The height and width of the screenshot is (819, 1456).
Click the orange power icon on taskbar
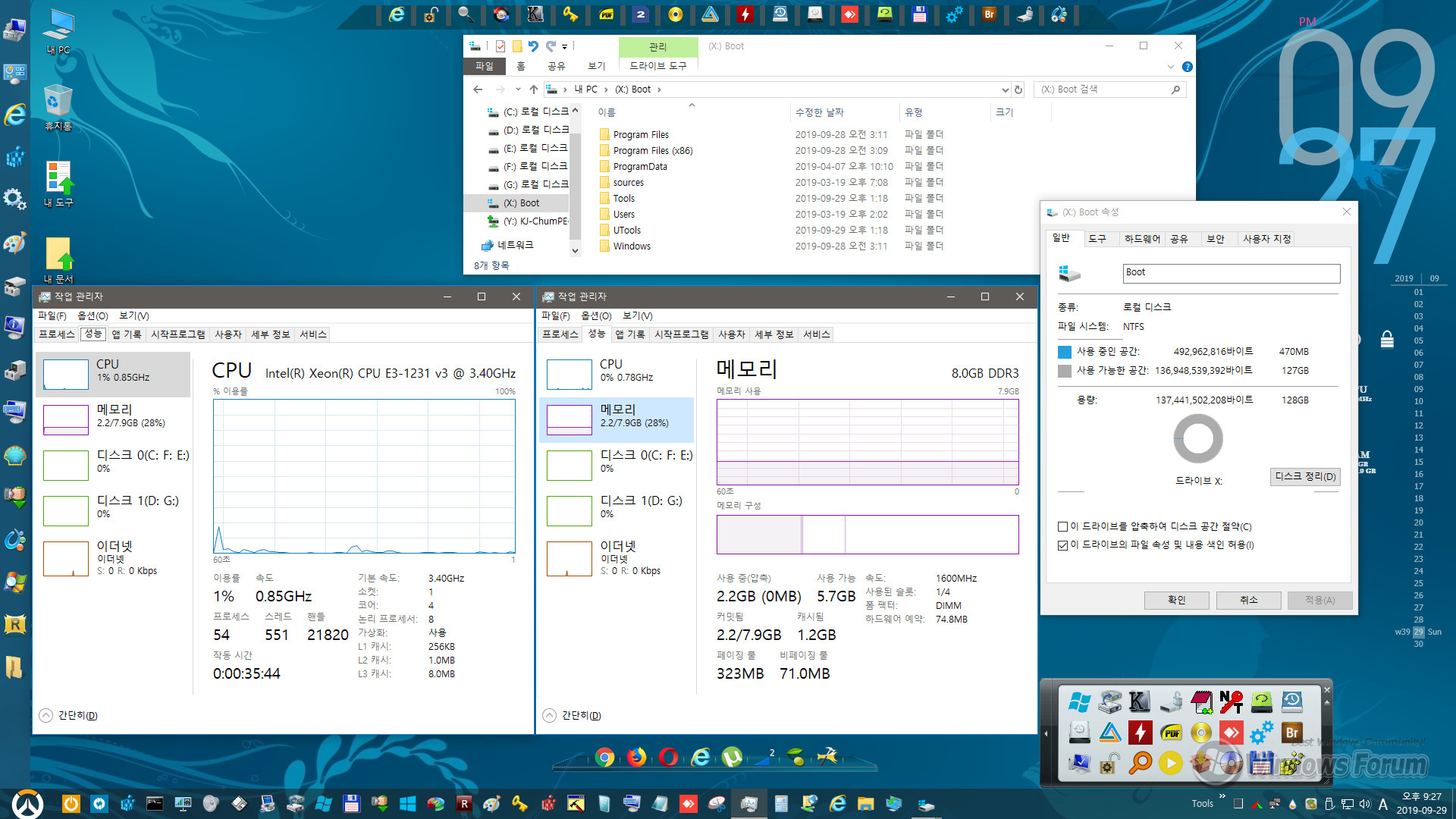coord(71,804)
